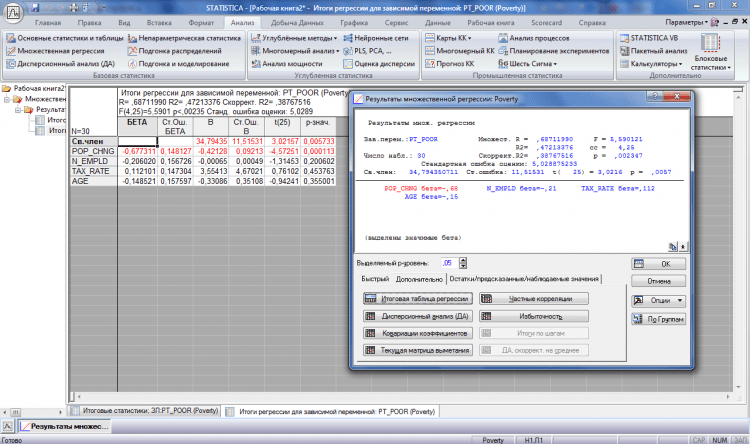Image resolution: width=750 pixels, height=444 pixels.
Task: Click horizontal scrollbar of results spreadsheet
Action: 403,397
